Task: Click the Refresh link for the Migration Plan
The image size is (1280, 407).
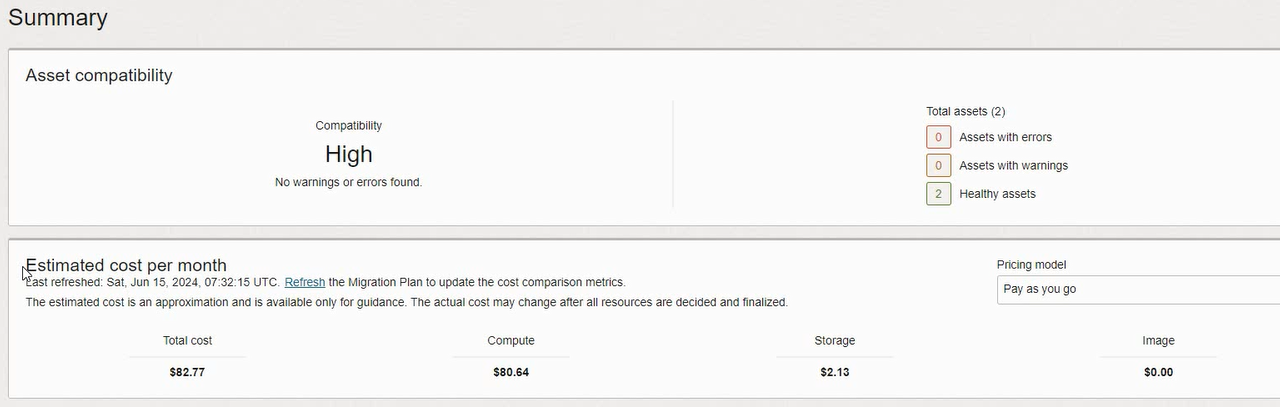Action: click(304, 282)
